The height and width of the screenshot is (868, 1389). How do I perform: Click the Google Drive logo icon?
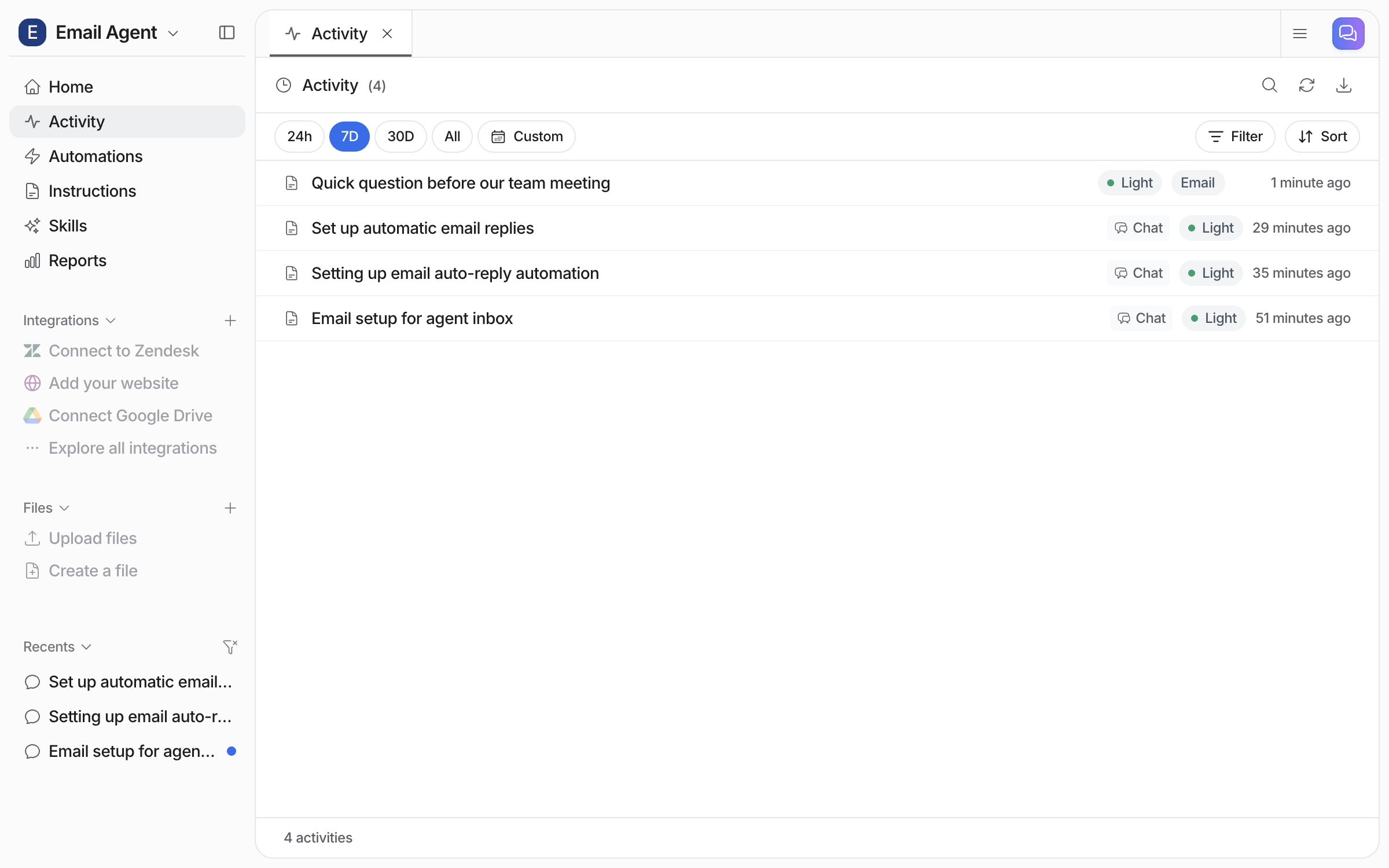tap(32, 415)
